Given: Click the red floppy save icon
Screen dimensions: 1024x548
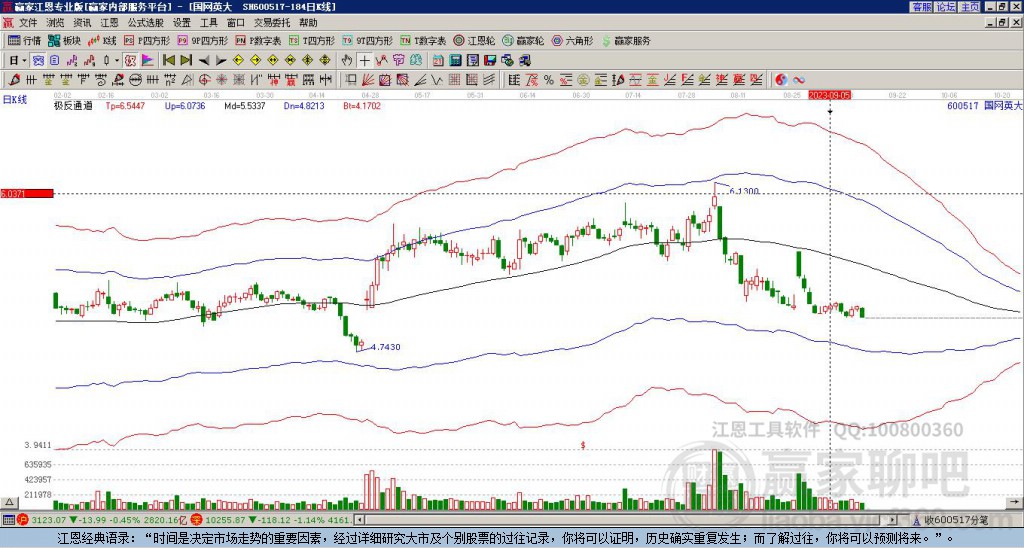Looking at the screenshot, I should [490, 61].
